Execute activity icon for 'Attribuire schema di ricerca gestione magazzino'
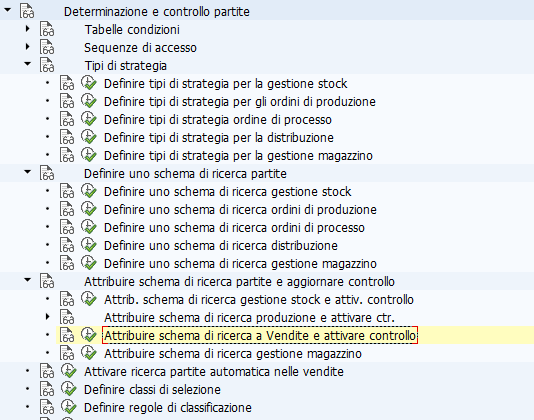Screen dimensions: 534x420 pyautogui.click(x=89, y=353)
